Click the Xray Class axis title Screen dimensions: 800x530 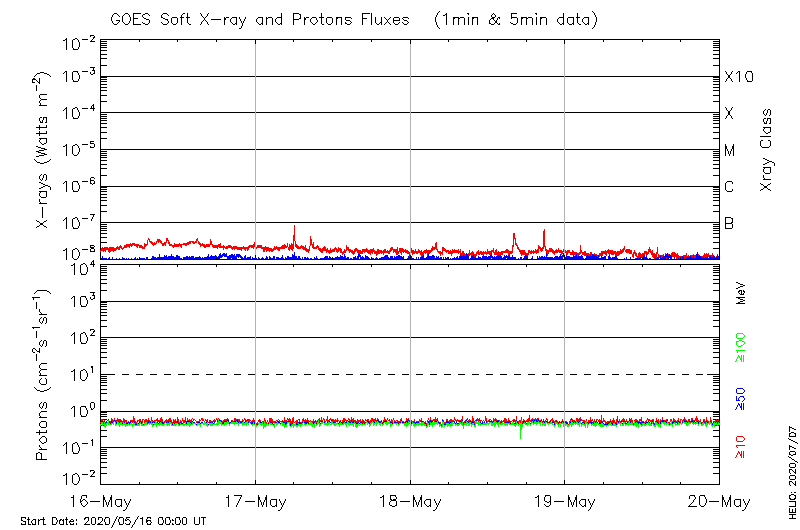tap(767, 150)
